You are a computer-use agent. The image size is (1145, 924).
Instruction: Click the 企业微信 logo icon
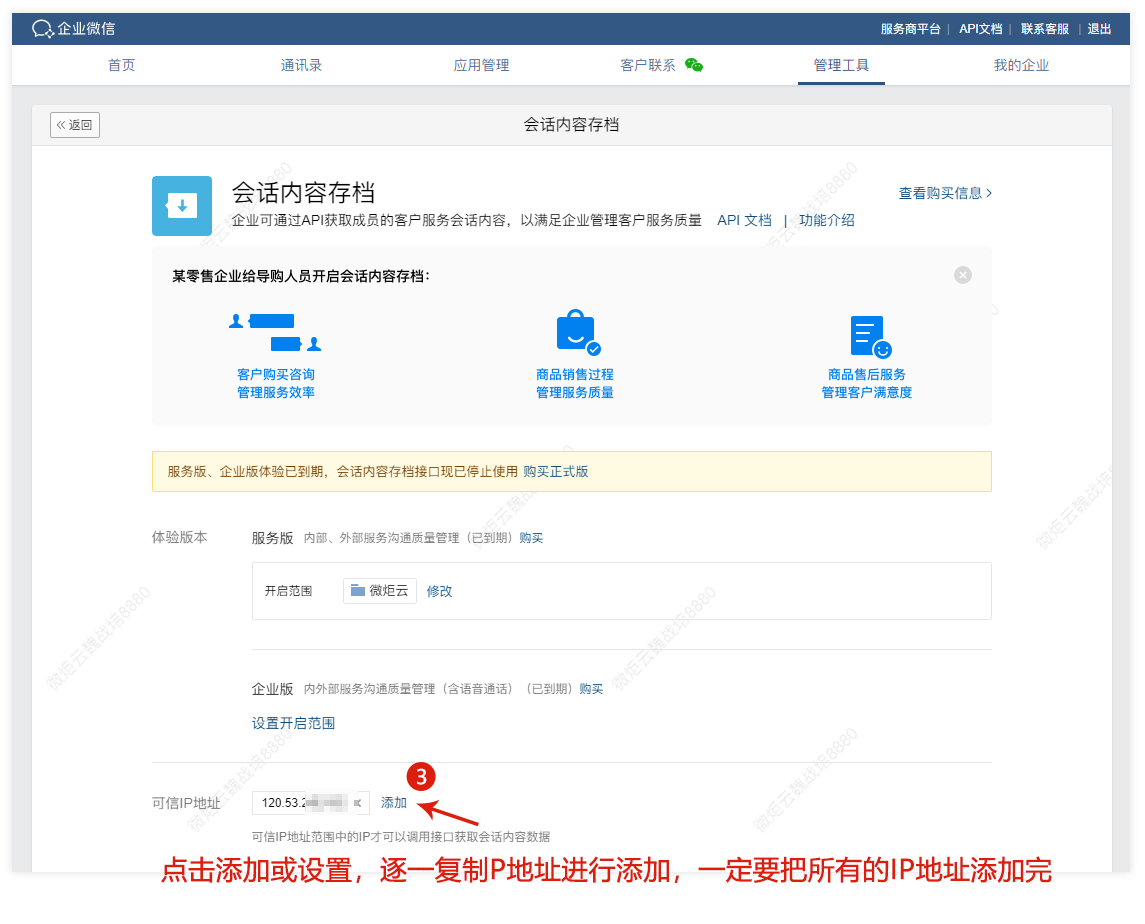click(x=43, y=28)
